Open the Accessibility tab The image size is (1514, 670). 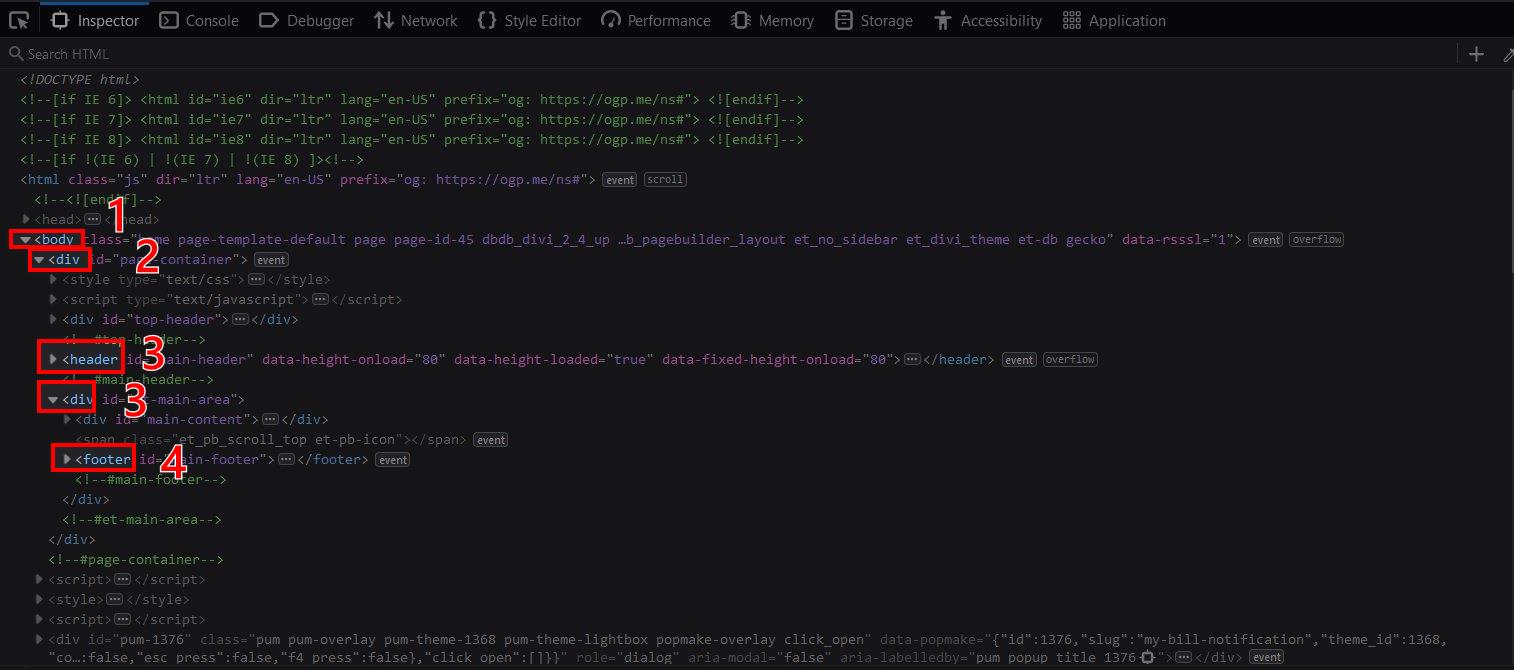click(x=988, y=20)
